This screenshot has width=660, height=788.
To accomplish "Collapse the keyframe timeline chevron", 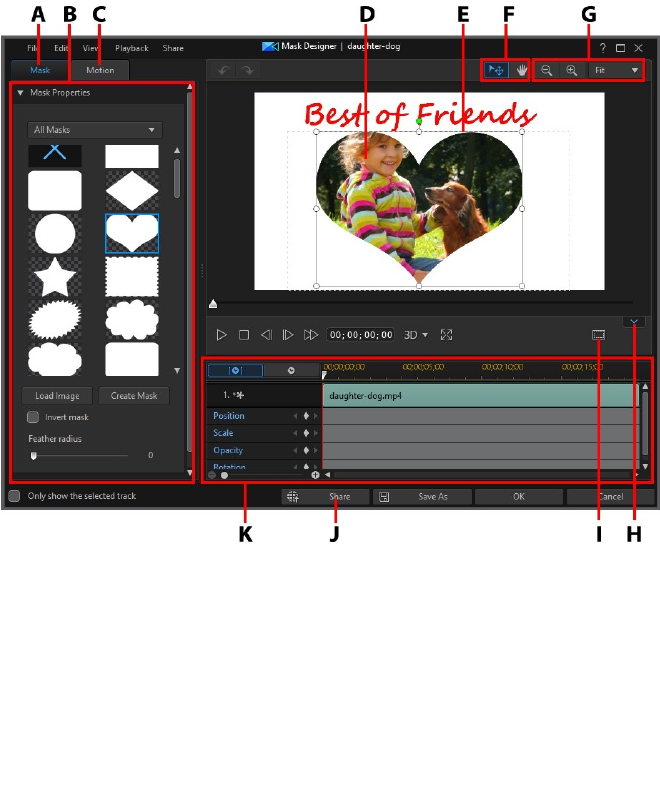I will pyautogui.click(x=634, y=322).
